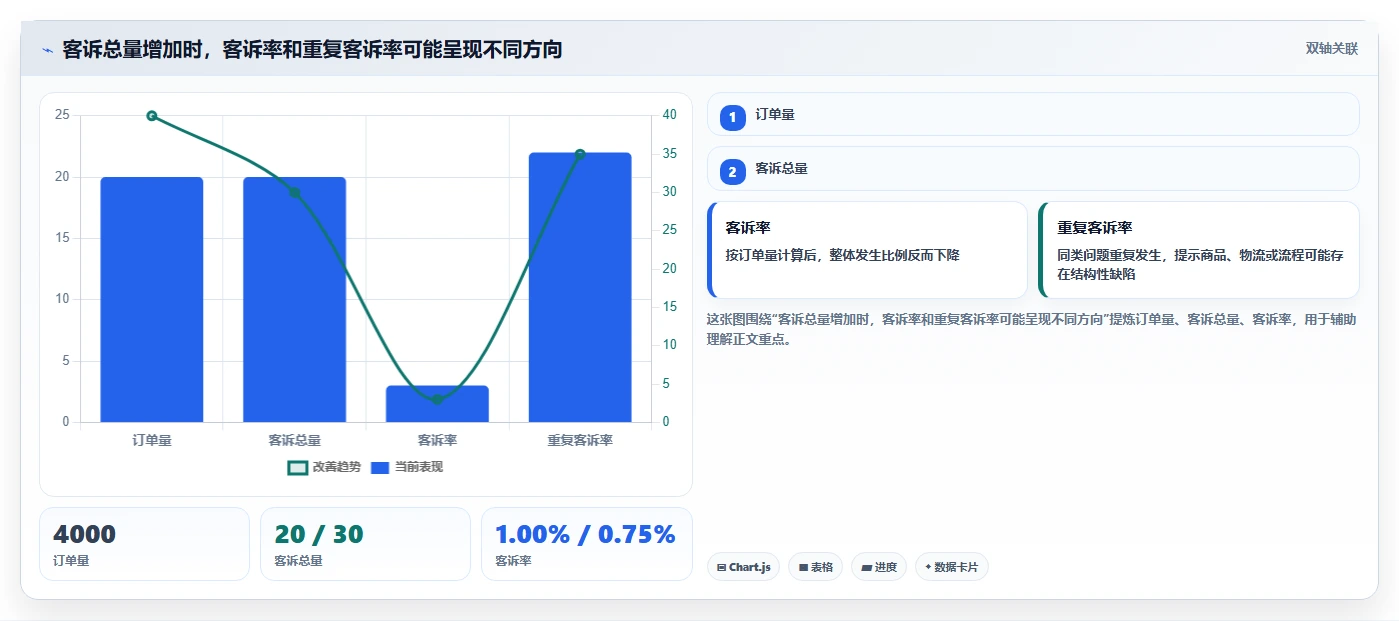Screen dimensions: 1399x621
Task: Click the summary paragraph starting 这张图围绕
Action: click(1032, 329)
